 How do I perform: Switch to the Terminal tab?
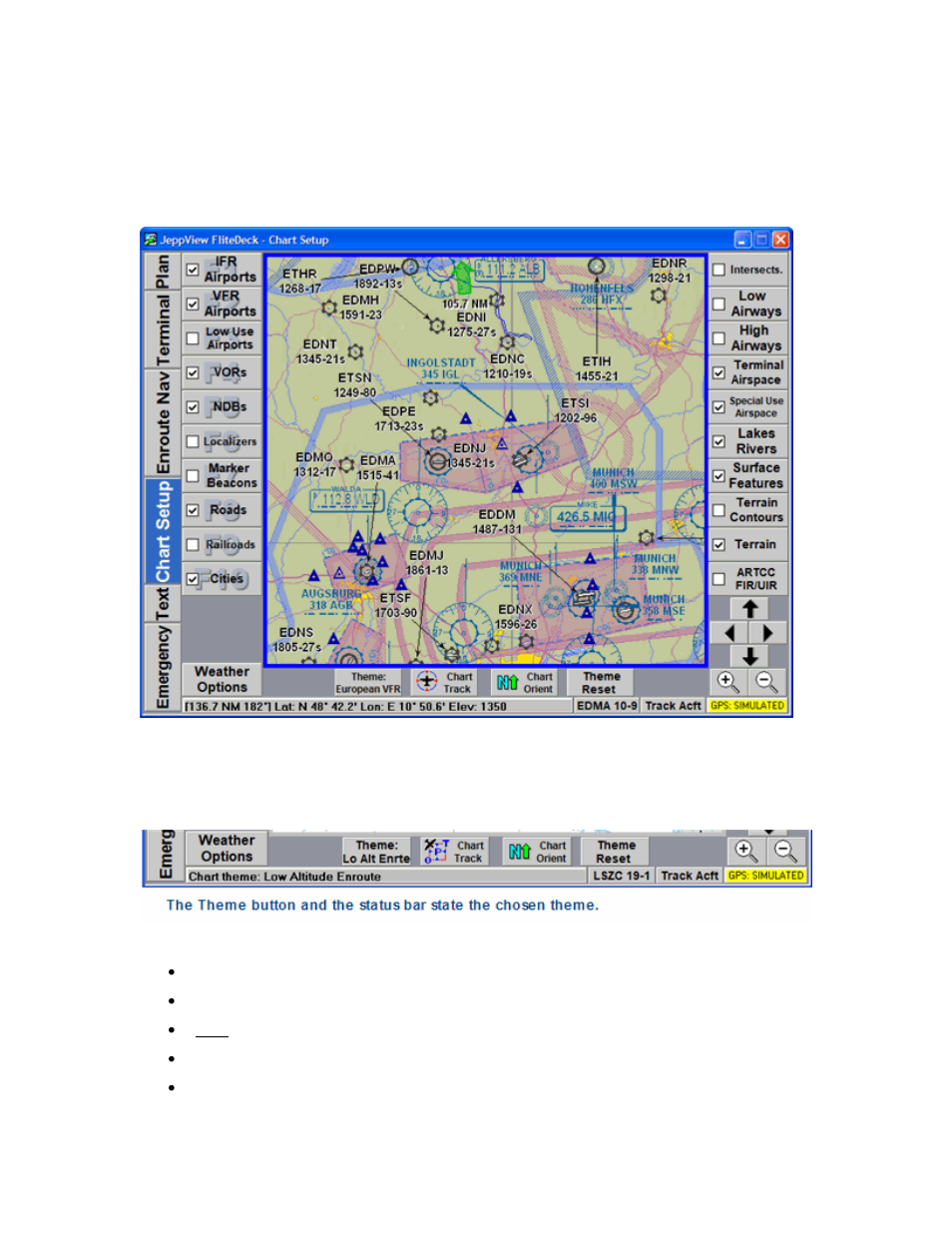[x=163, y=330]
